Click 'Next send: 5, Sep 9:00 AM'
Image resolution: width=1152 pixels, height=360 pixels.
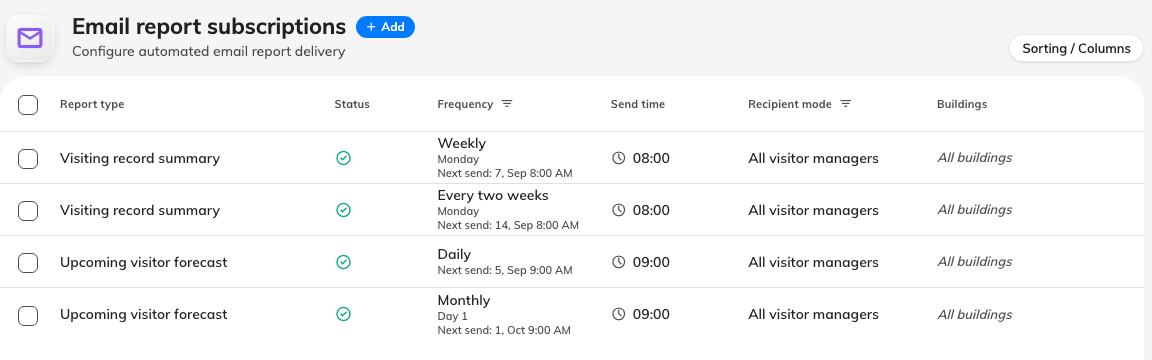pyautogui.click(x=505, y=270)
